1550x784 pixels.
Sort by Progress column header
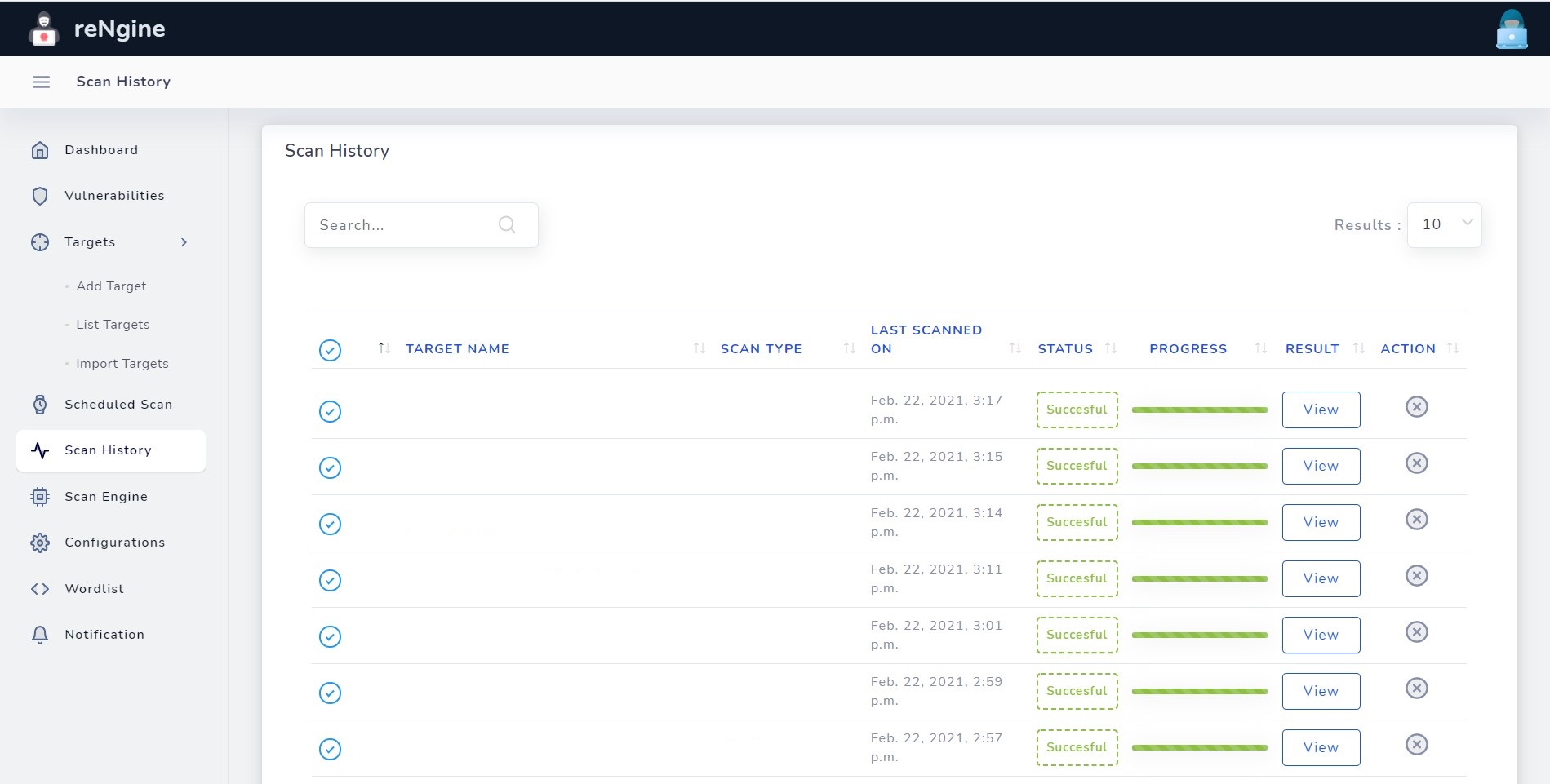(x=1188, y=348)
